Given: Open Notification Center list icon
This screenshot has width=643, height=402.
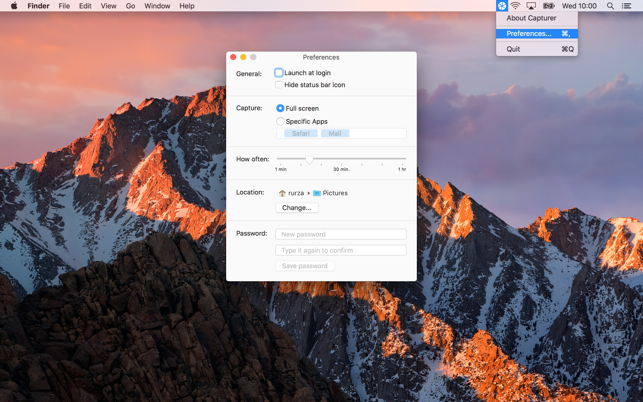Looking at the screenshot, I should point(627,6).
